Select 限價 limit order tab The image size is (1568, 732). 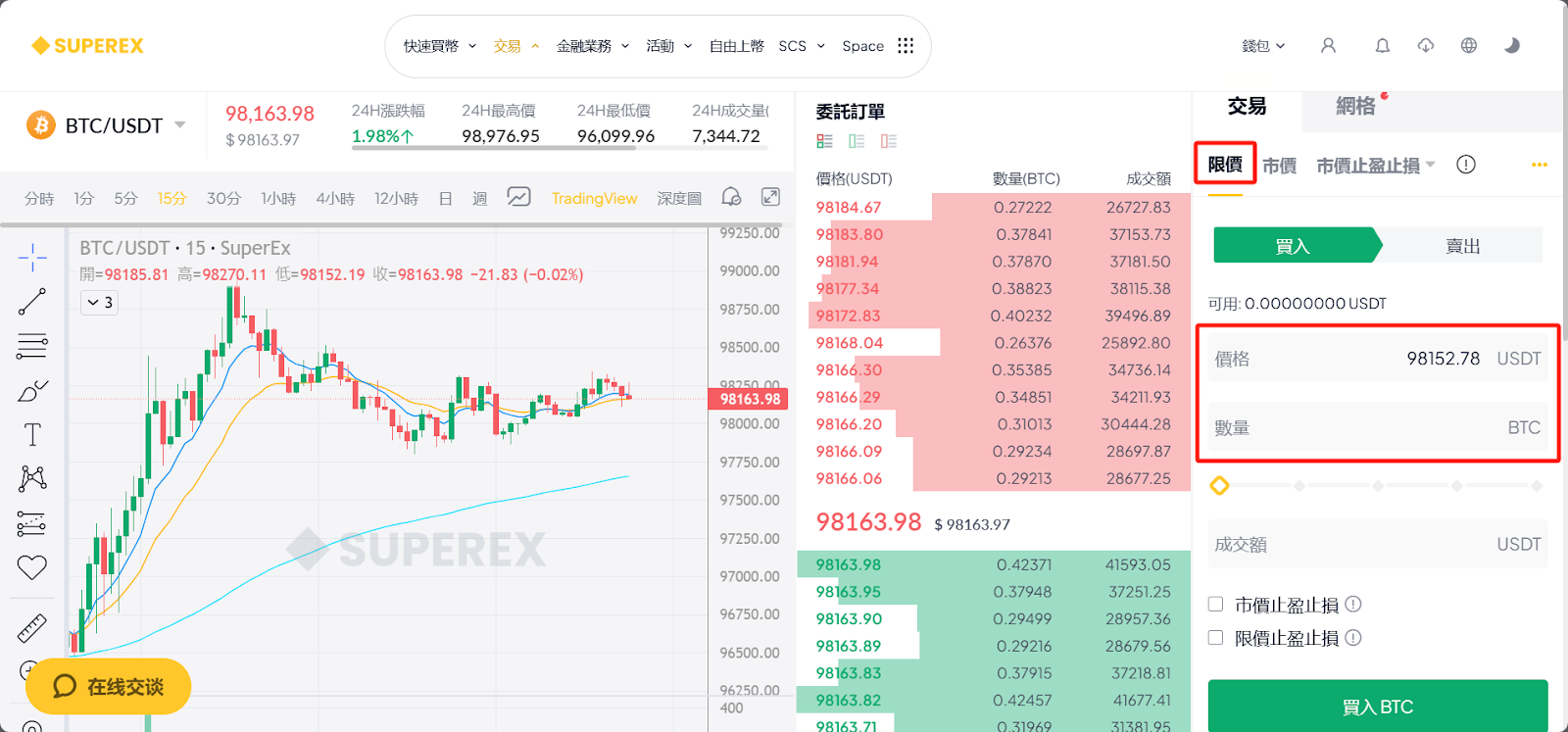pos(1225,165)
